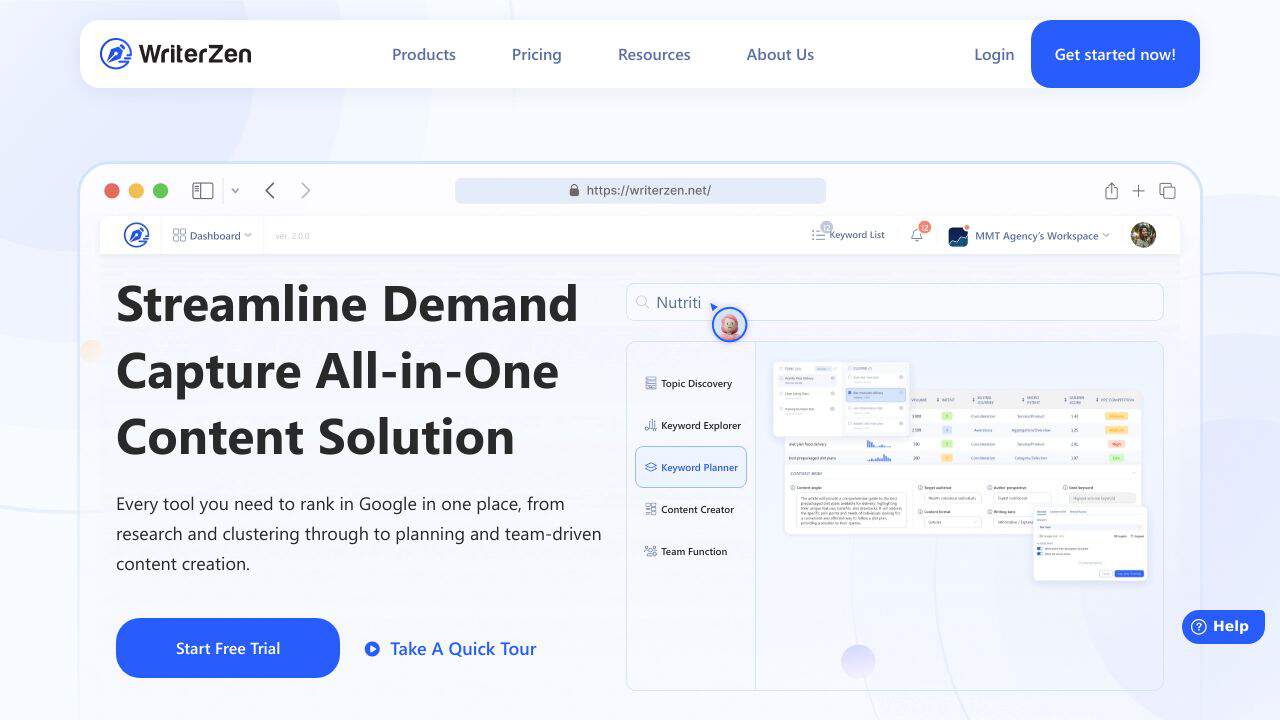The image size is (1280, 720).
Task: Open the Listicles content format dropdown
Action: pyautogui.click(x=953, y=522)
